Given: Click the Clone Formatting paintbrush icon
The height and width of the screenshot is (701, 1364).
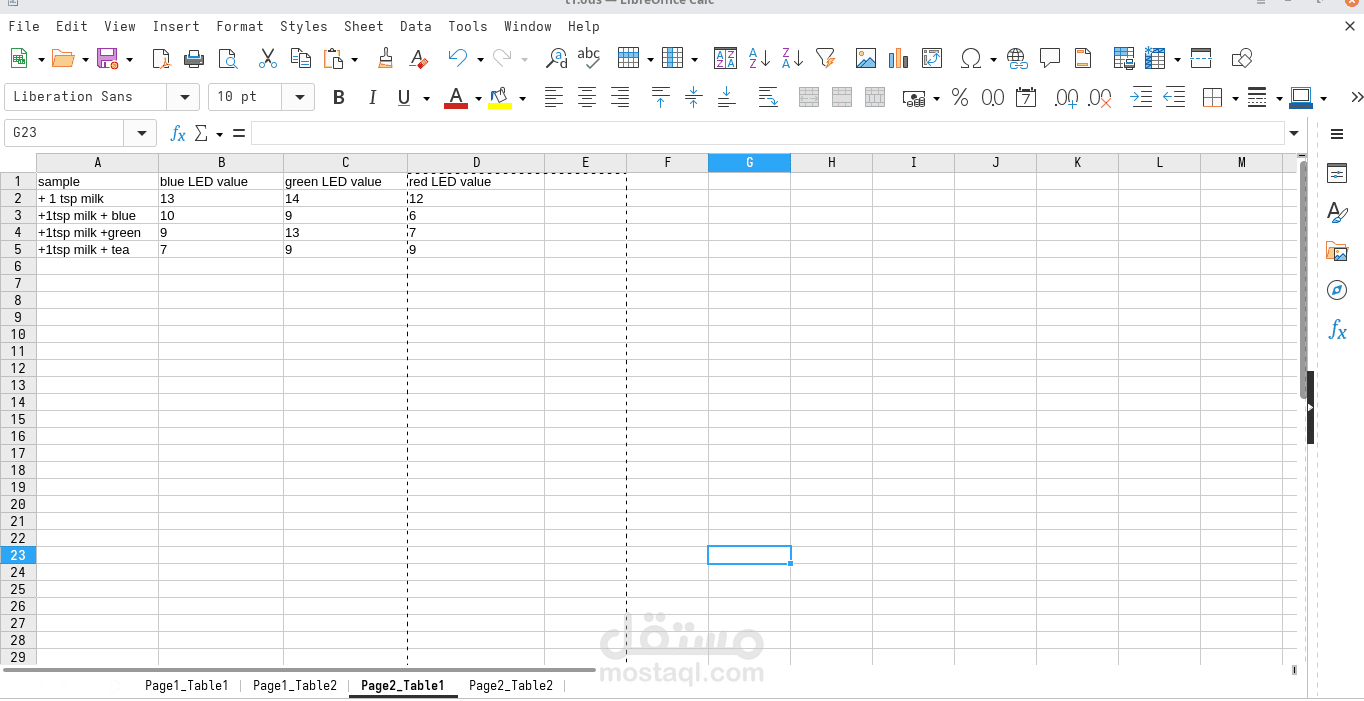Looking at the screenshot, I should pyautogui.click(x=385, y=59).
